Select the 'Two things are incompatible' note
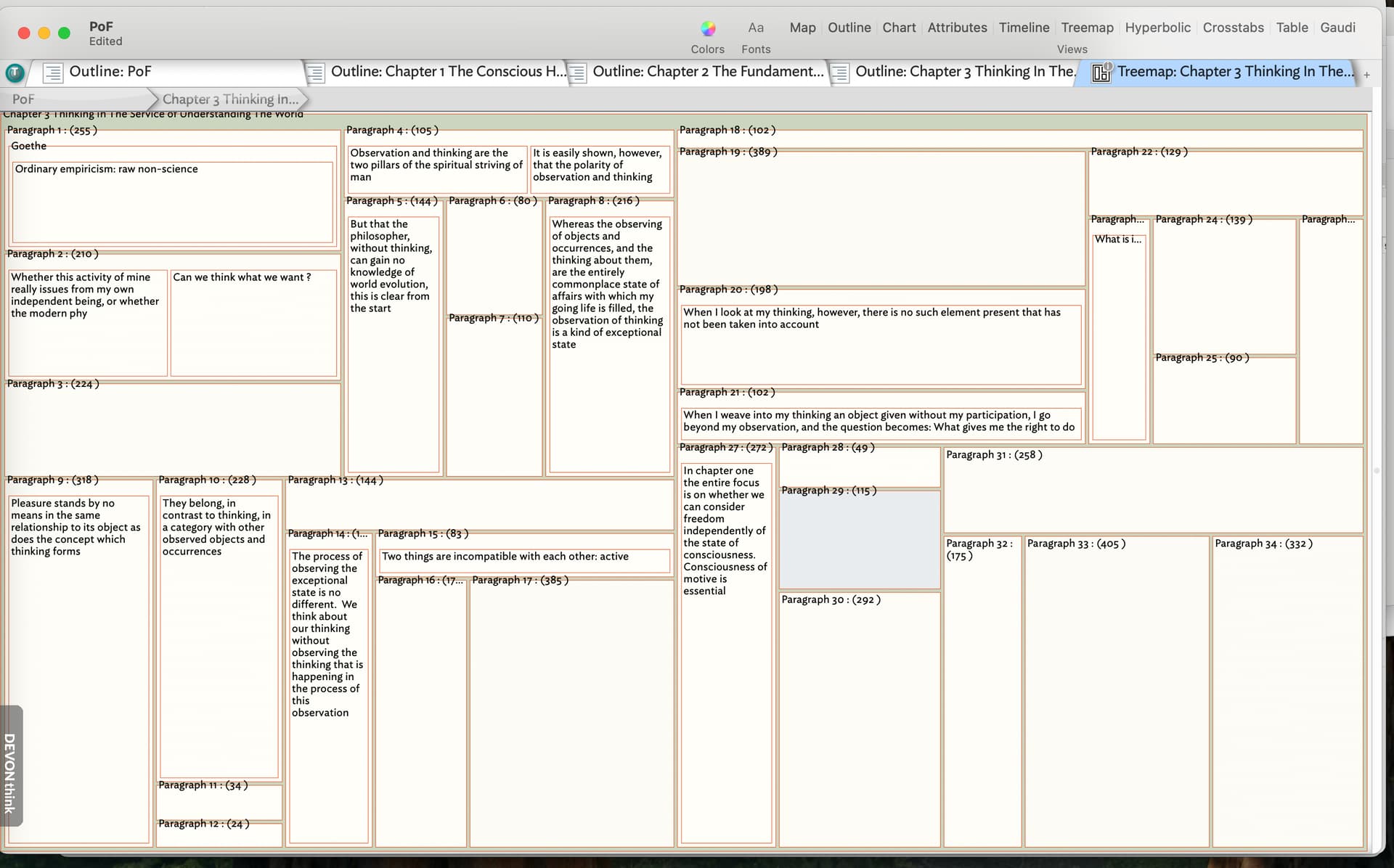The height and width of the screenshot is (868, 1394). [524, 561]
